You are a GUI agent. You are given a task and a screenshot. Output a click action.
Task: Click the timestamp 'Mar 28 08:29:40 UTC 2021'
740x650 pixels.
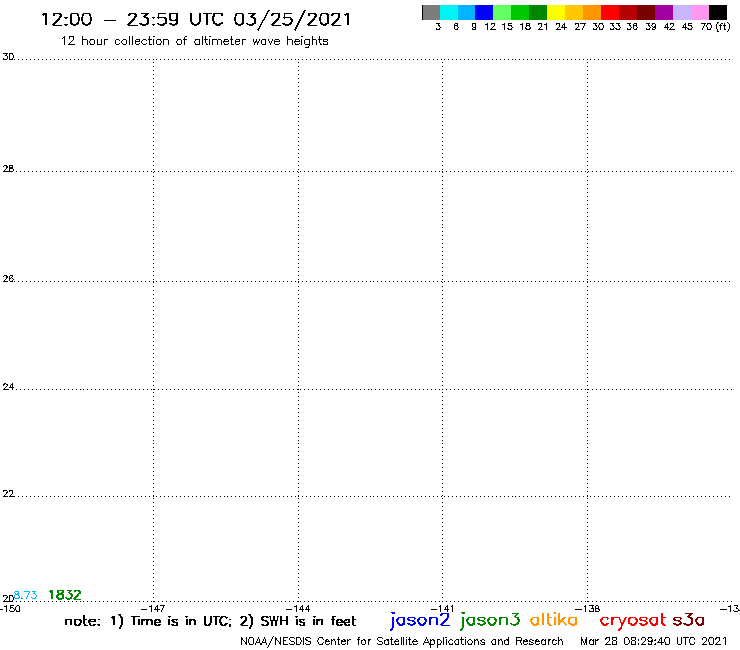[654, 641]
